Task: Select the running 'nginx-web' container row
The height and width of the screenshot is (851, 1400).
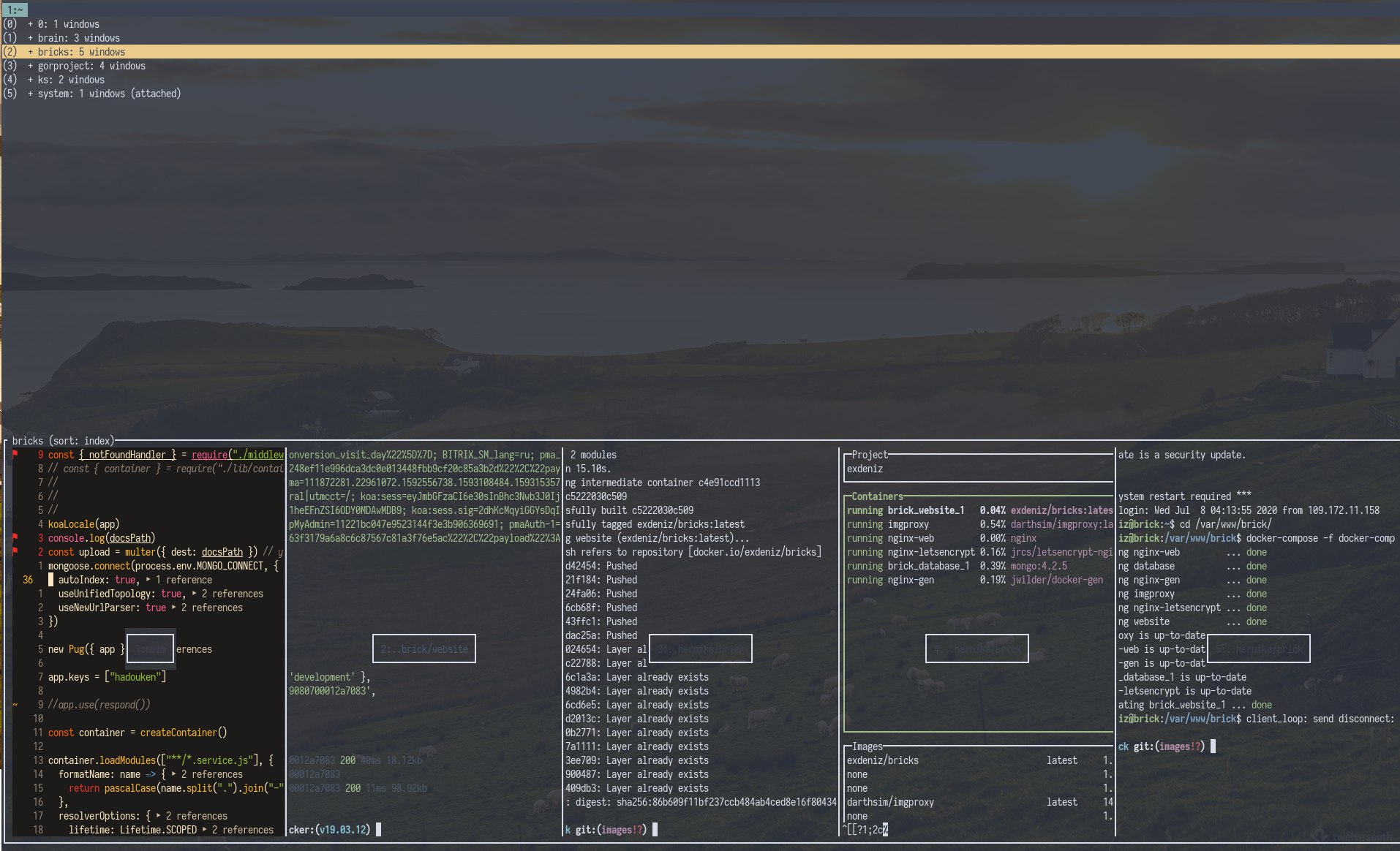Action: tap(979, 538)
